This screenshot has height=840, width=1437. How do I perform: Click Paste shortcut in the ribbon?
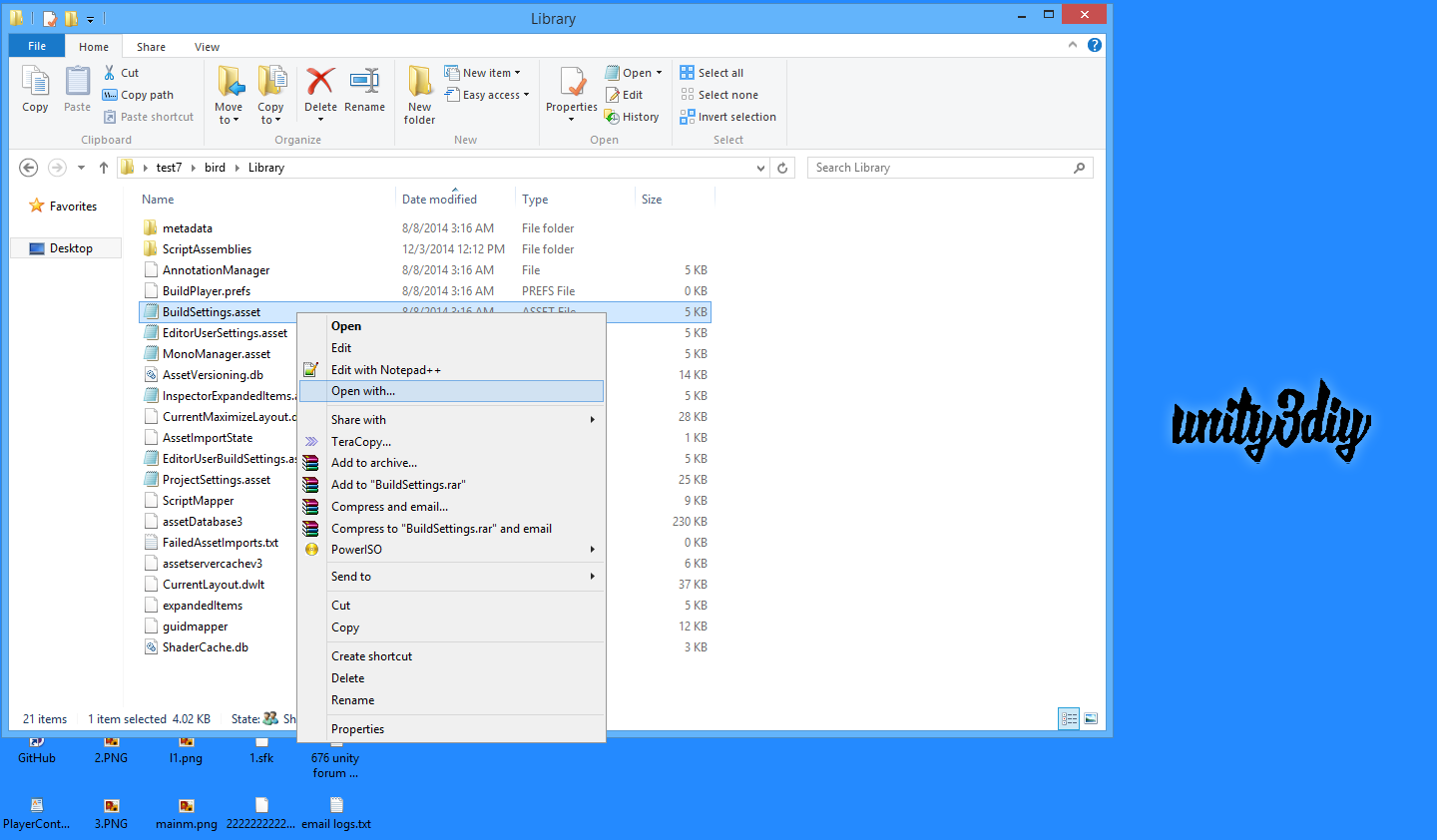pyautogui.click(x=148, y=117)
